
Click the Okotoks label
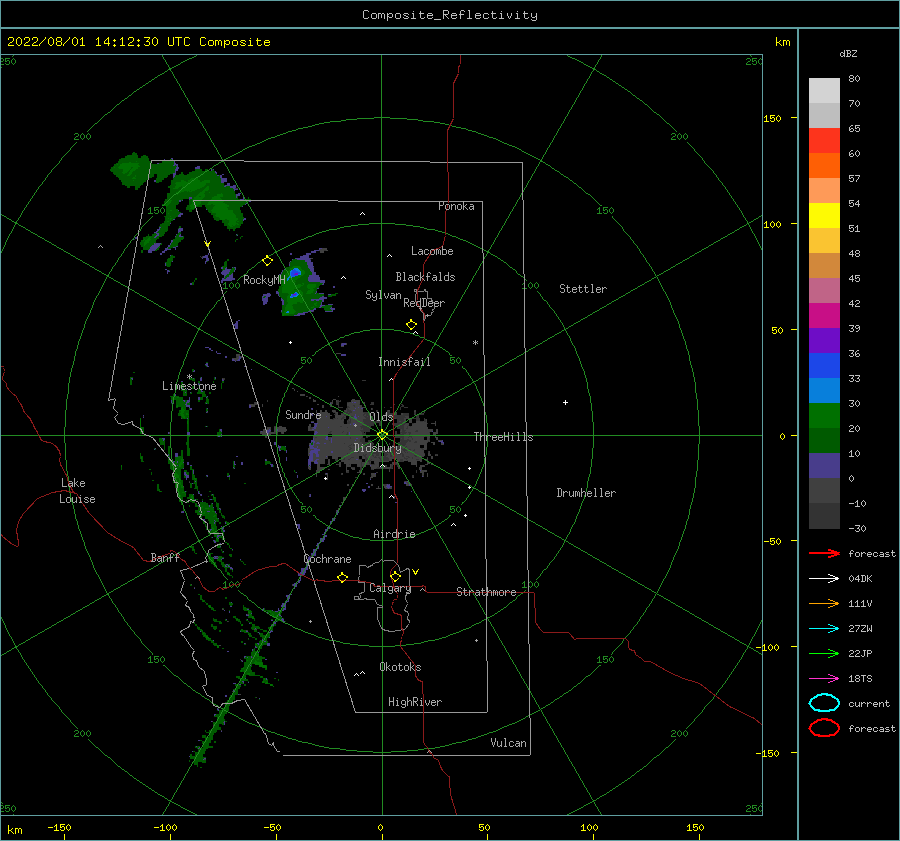[400, 667]
